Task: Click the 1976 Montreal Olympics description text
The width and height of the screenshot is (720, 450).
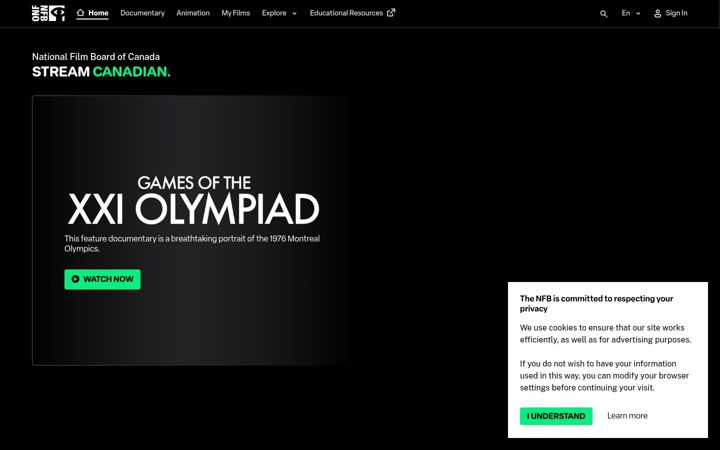Action: pos(192,243)
